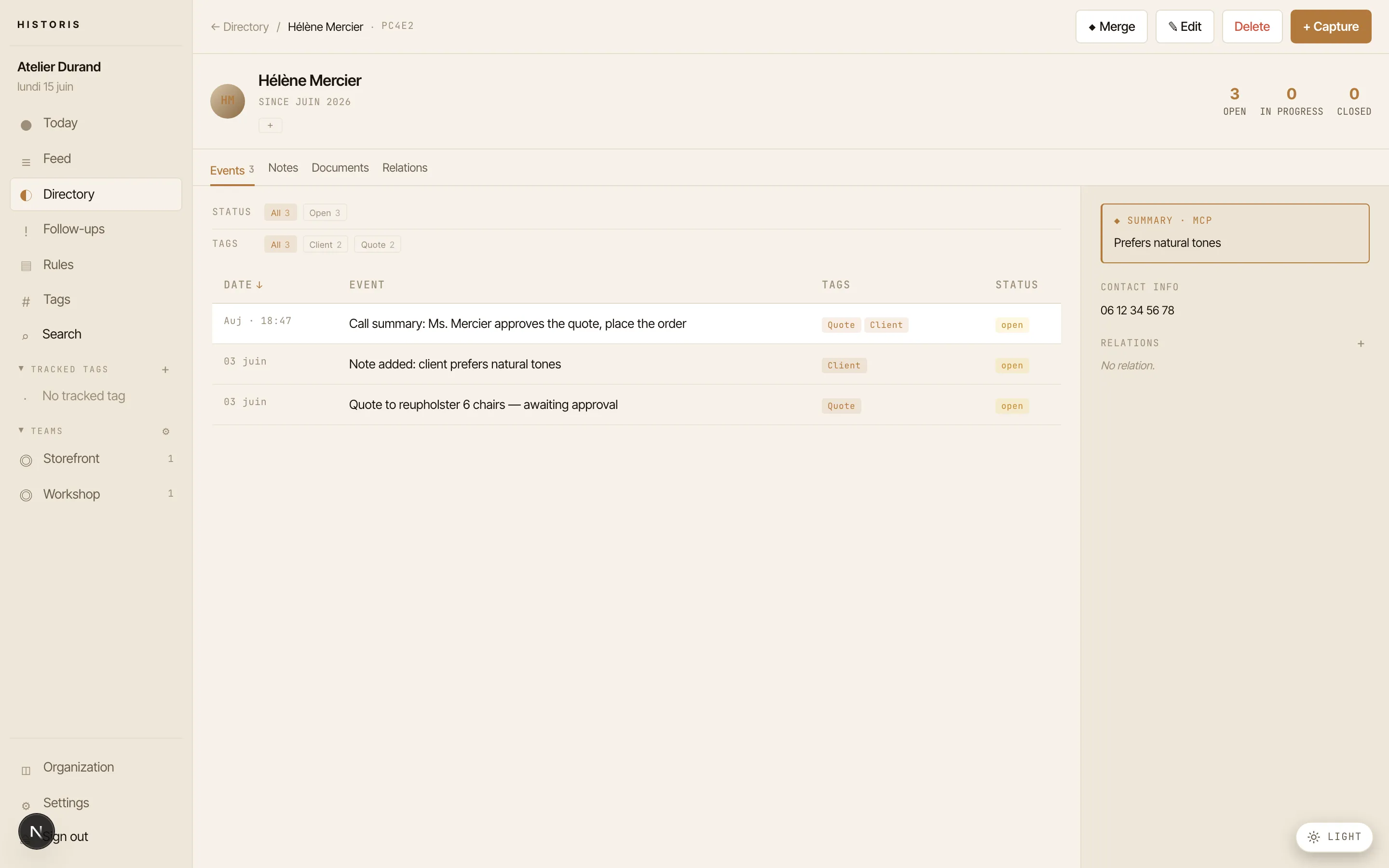Click the Follow-ups exclamation icon
This screenshot has height=868, width=1389.
(26, 231)
